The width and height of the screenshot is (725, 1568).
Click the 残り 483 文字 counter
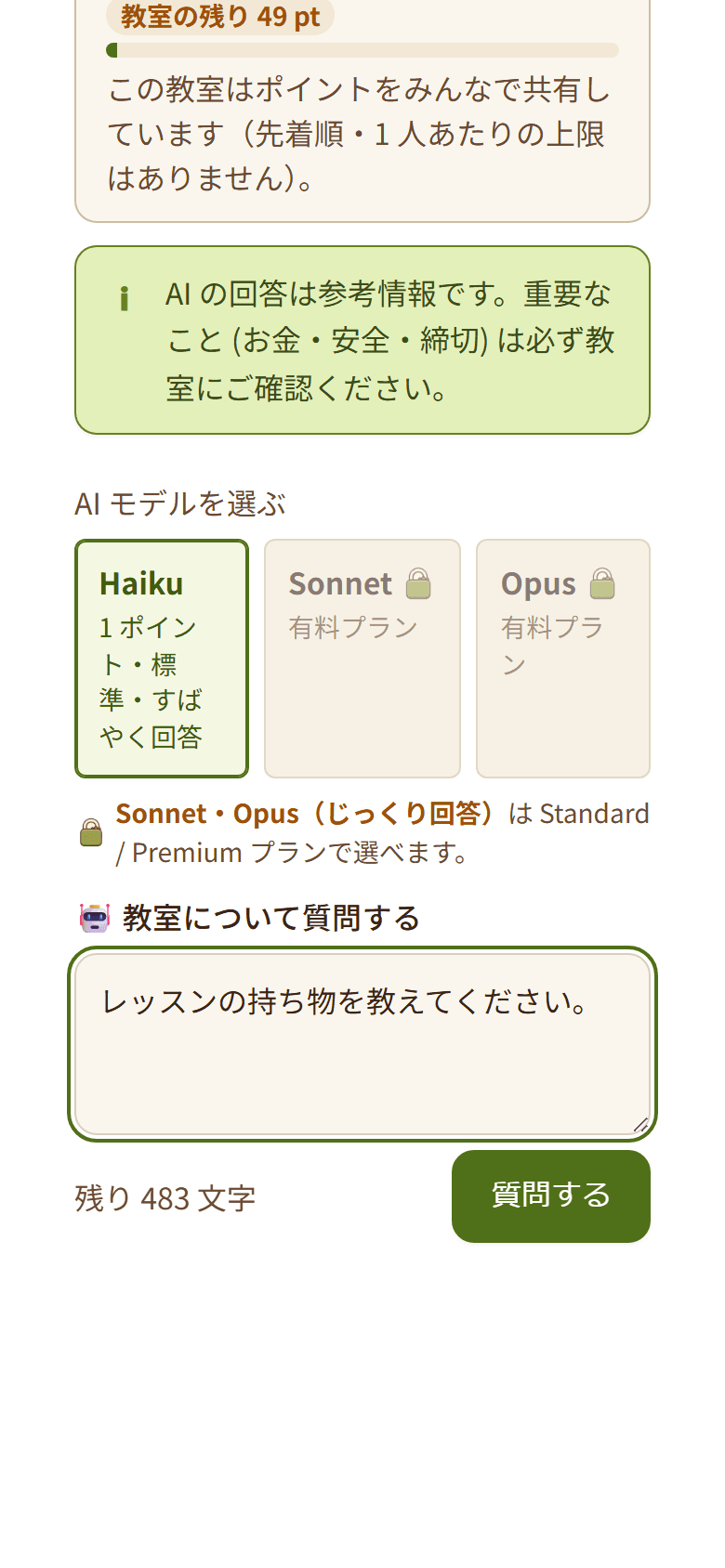165,1198
